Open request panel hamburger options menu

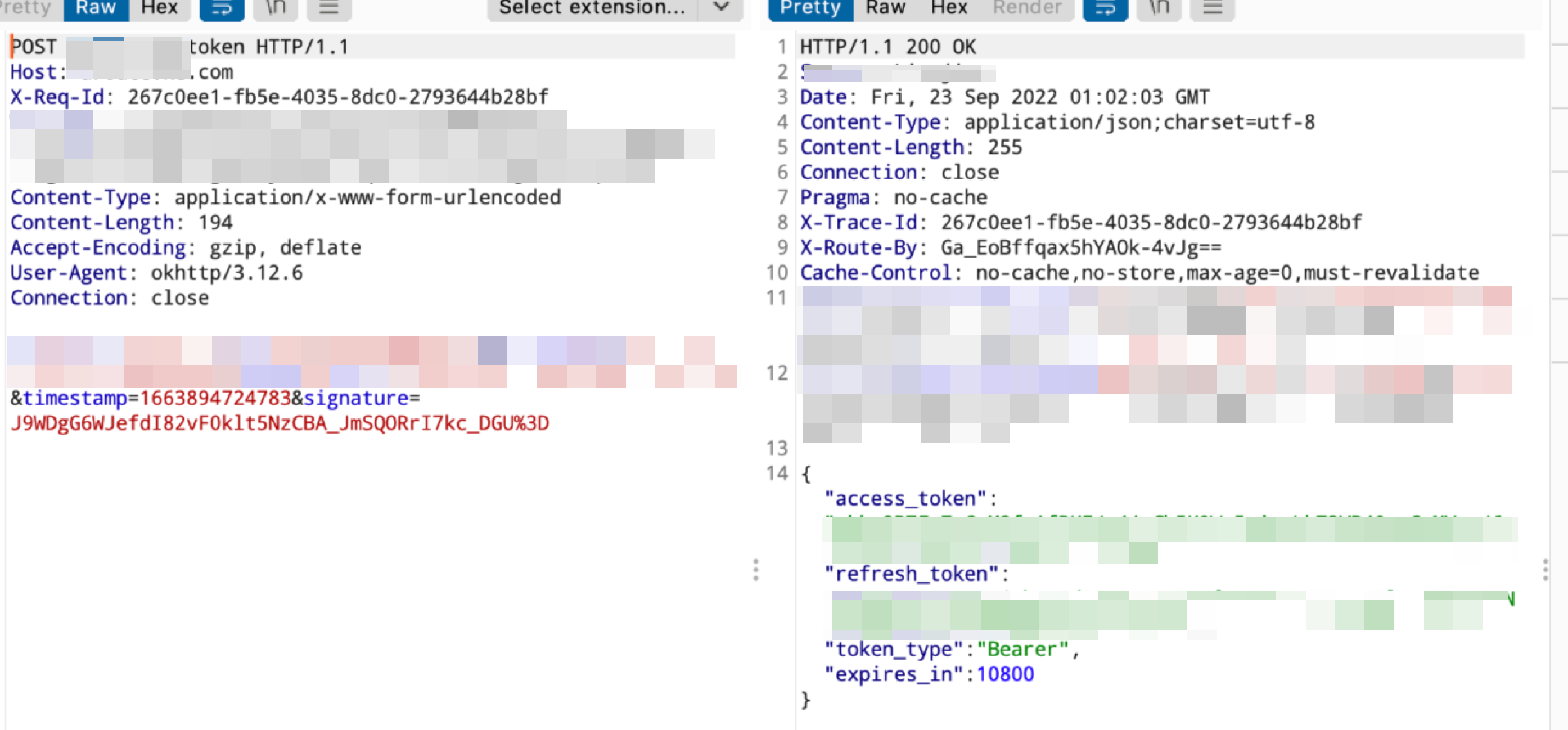[x=328, y=8]
